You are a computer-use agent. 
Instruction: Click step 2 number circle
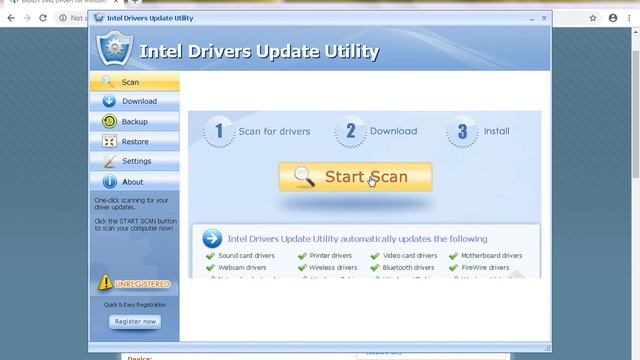point(351,131)
